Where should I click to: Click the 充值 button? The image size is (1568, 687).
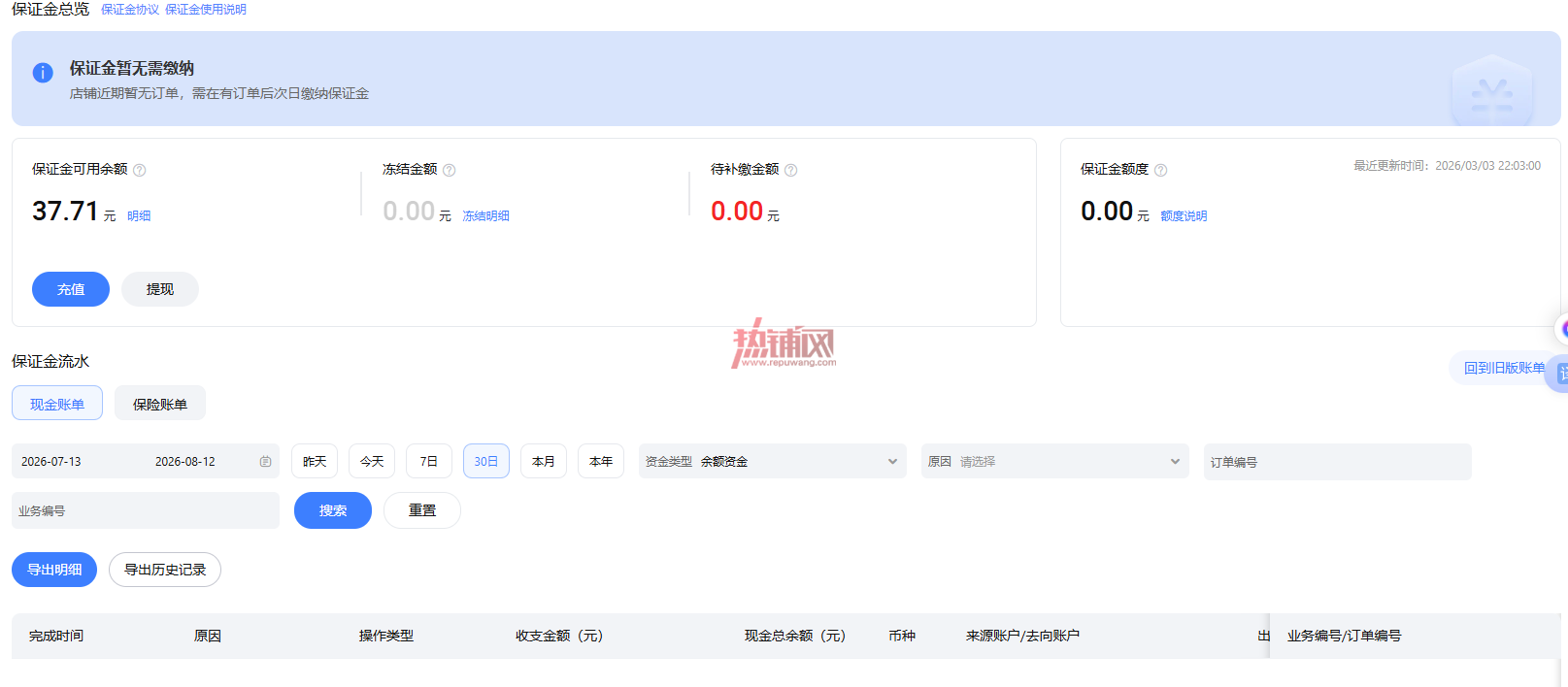(x=71, y=289)
